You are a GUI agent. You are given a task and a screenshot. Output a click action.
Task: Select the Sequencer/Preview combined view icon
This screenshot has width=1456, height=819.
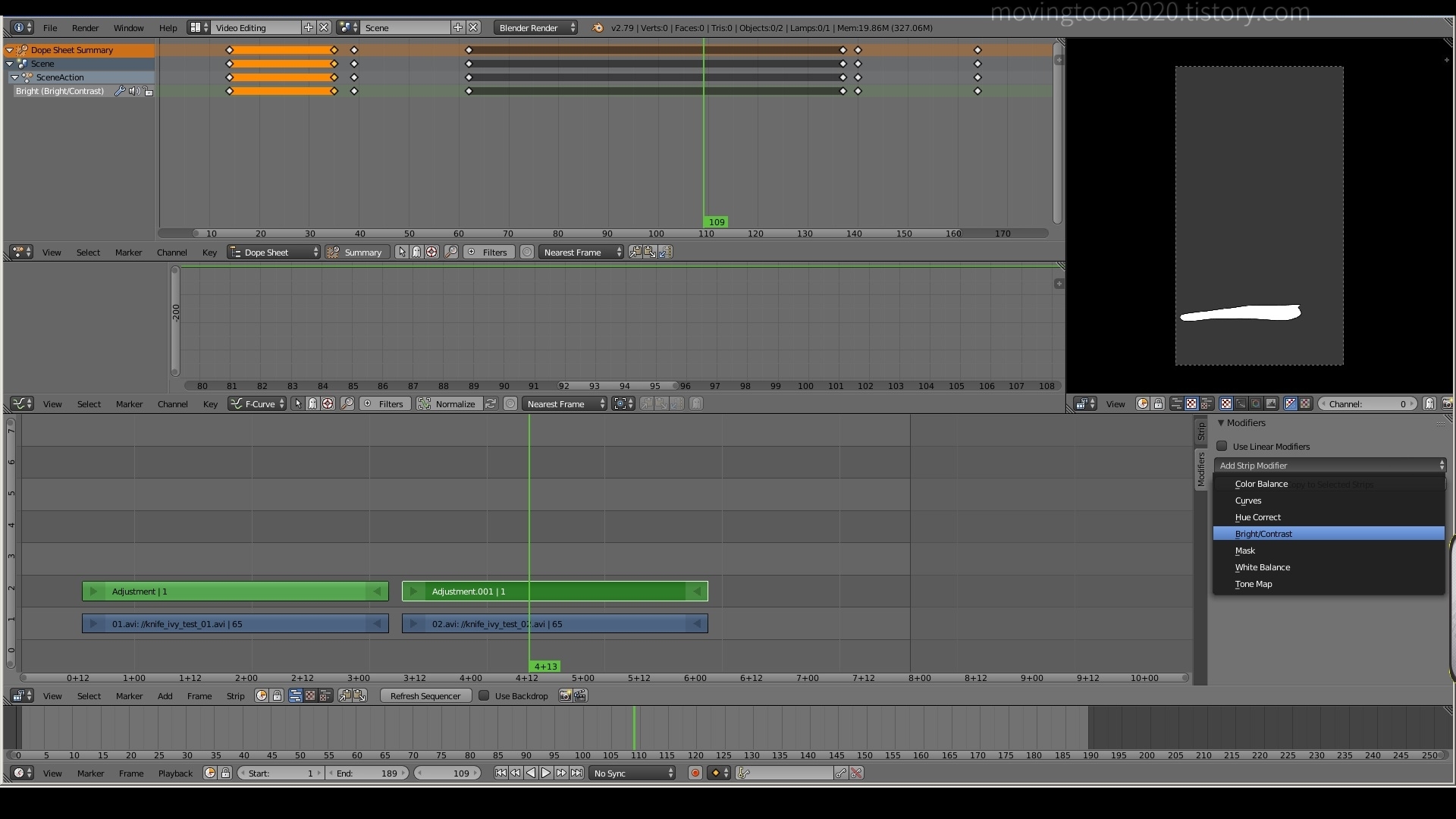coord(325,696)
